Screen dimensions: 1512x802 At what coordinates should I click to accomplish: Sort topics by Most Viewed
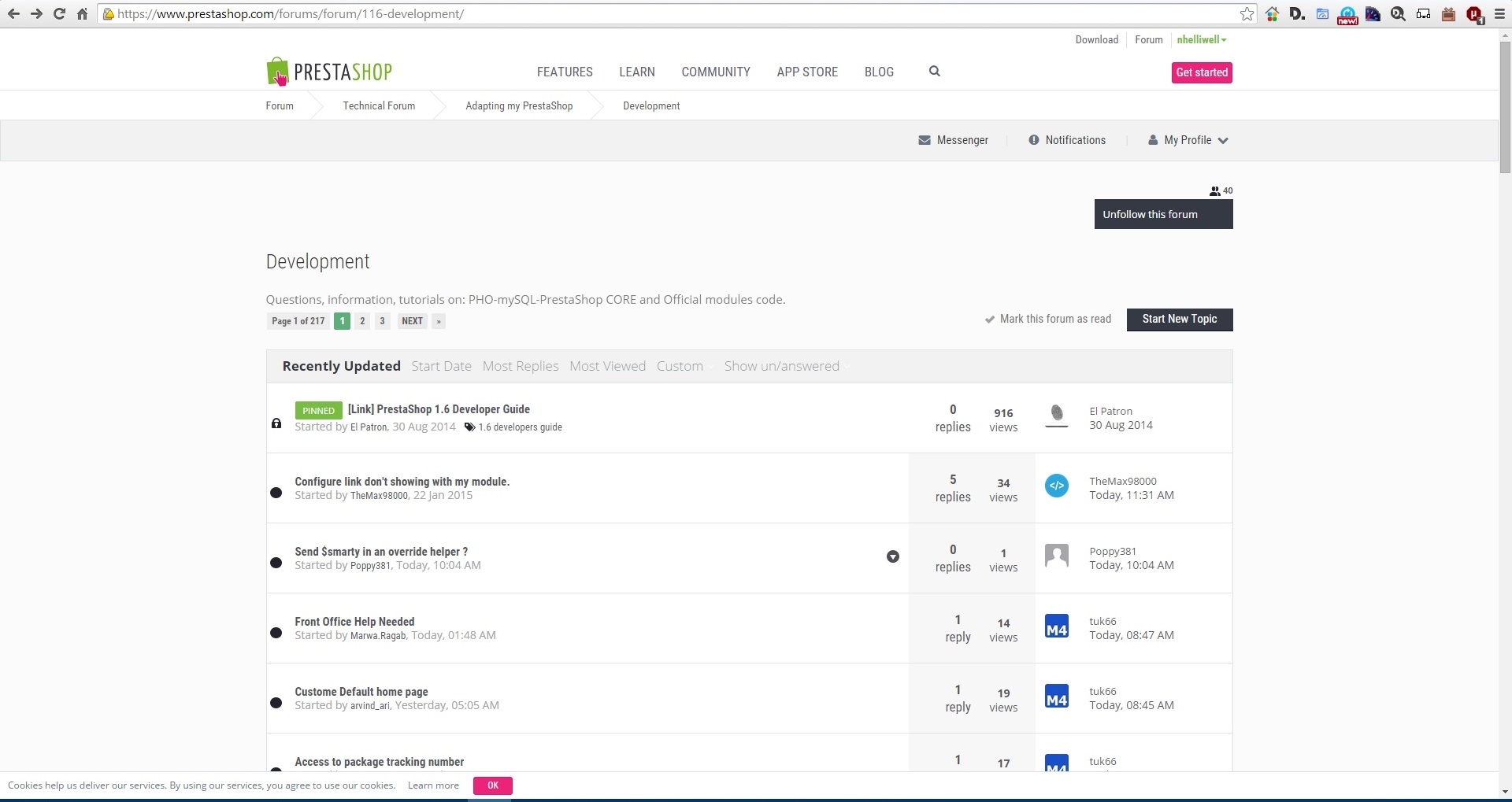pyautogui.click(x=608, y=366)
